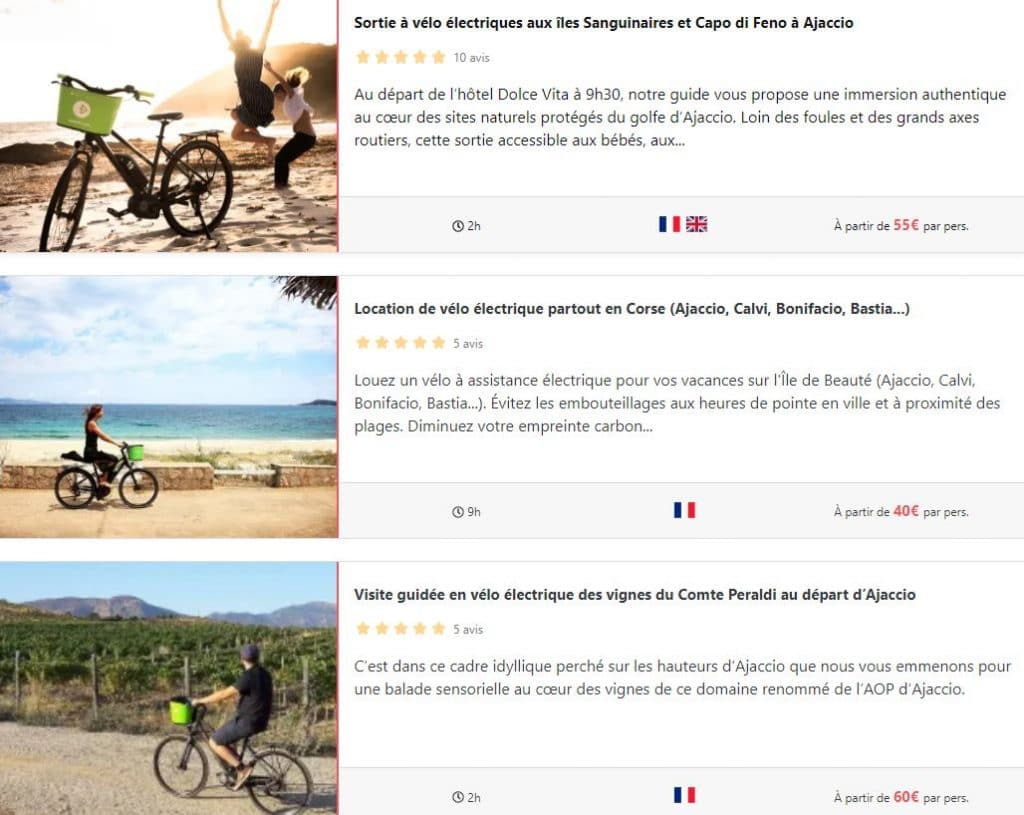Click UK flag on Sanguinaires tour listing
Viewport: 1024px width, 815px height.
click(697, 224)
